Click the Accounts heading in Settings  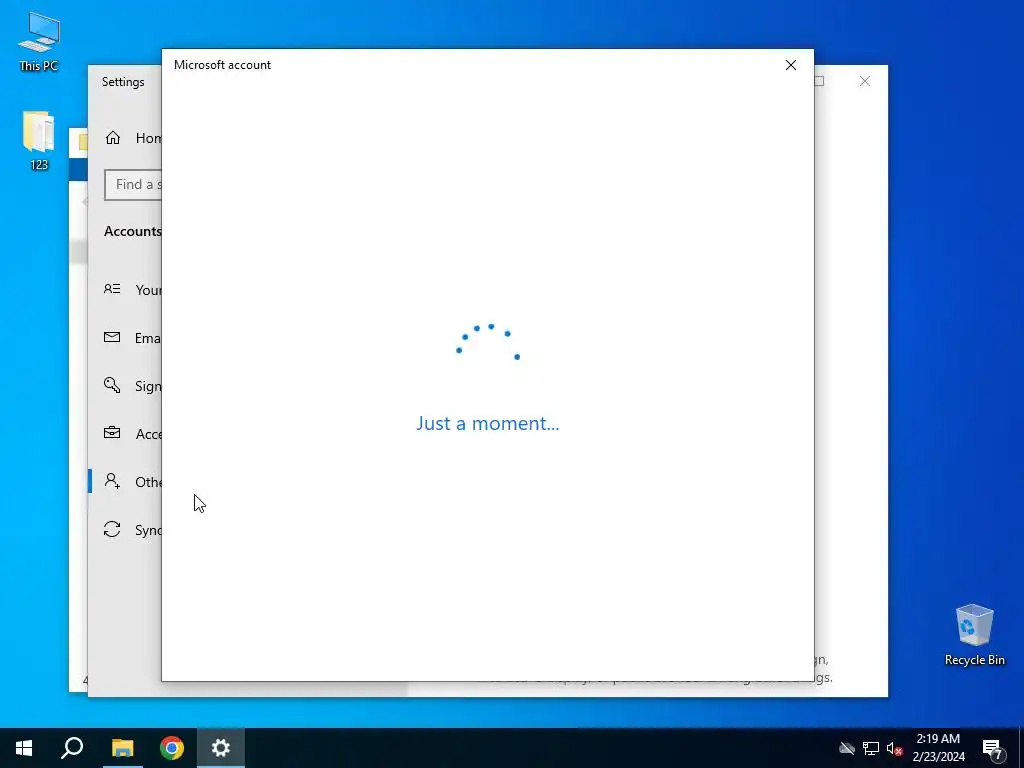(x=133, y=231)
